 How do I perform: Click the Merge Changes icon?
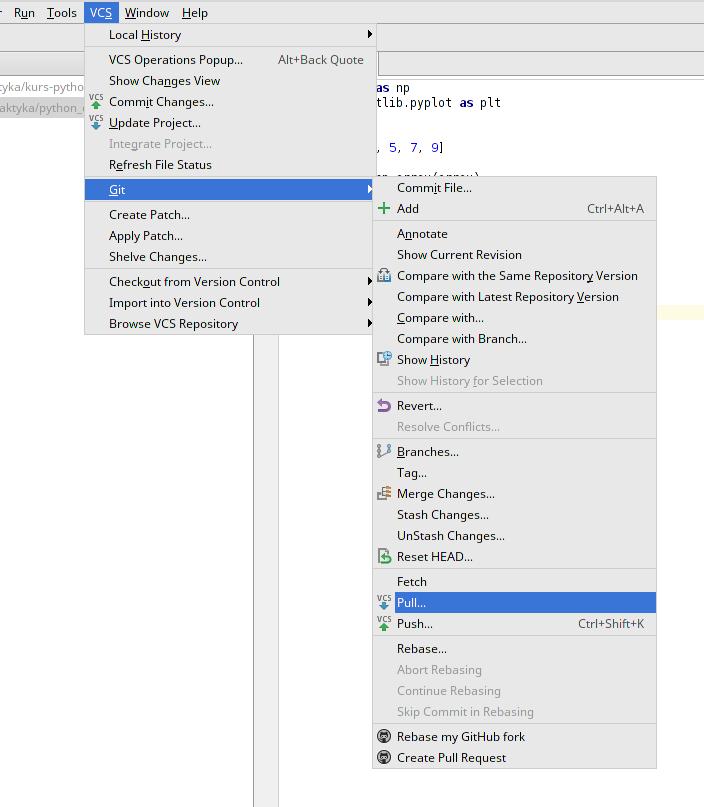tap(384, 493)
